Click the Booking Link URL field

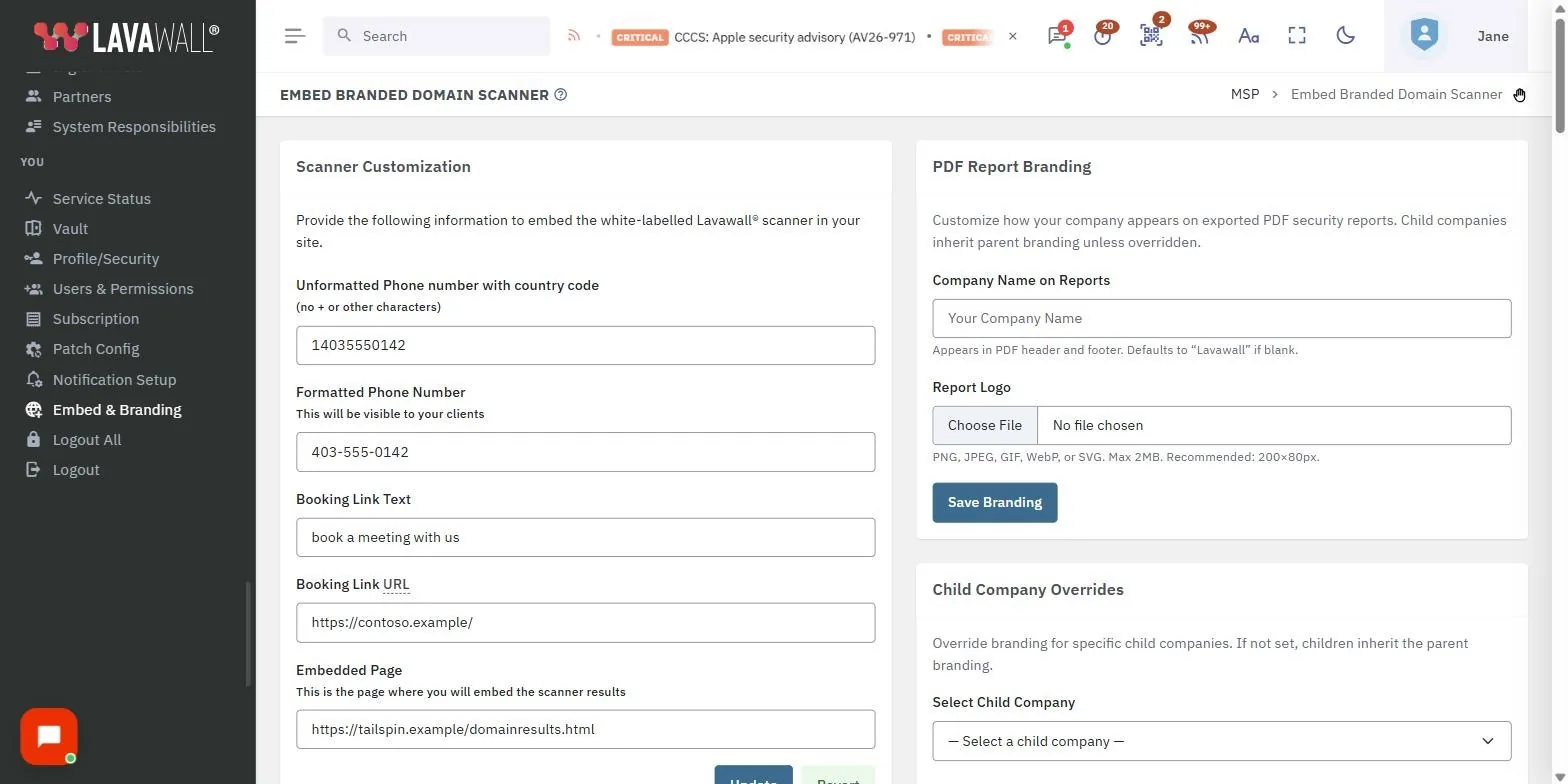[585, 622]
